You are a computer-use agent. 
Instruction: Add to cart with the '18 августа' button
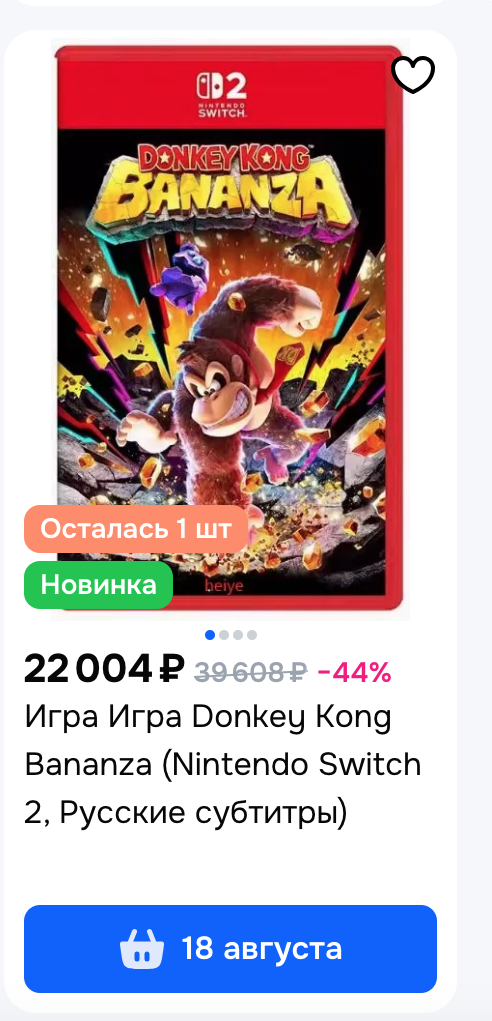point(230,949)
